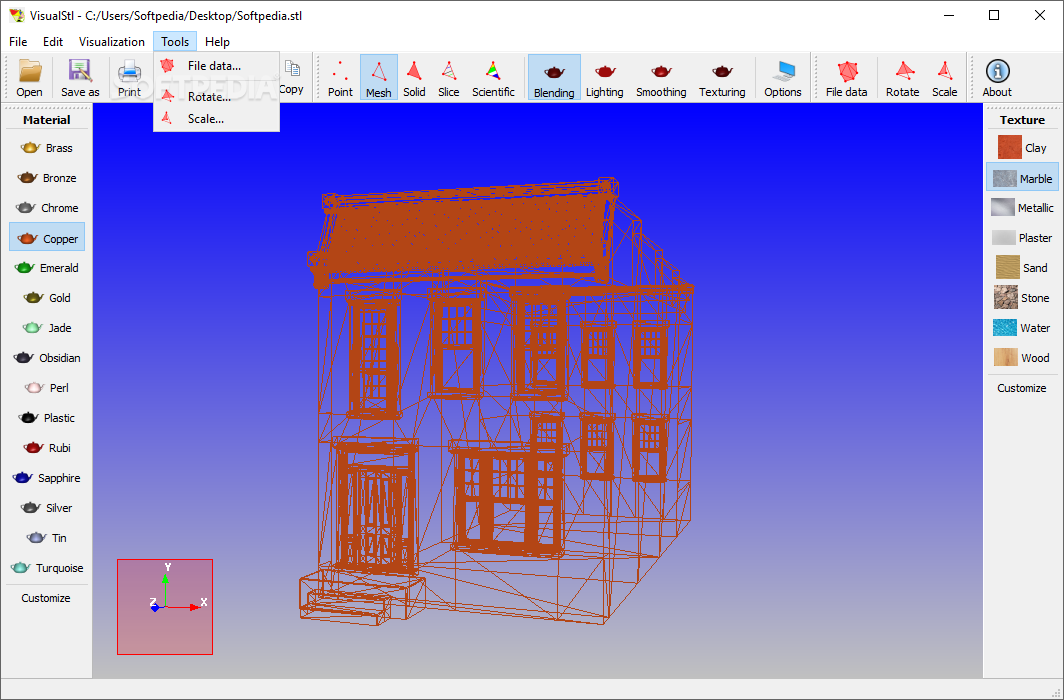Open the Visualization menu
Image resolution: width=1064 pixels, height=700 pixels.
tap(112, 41)
